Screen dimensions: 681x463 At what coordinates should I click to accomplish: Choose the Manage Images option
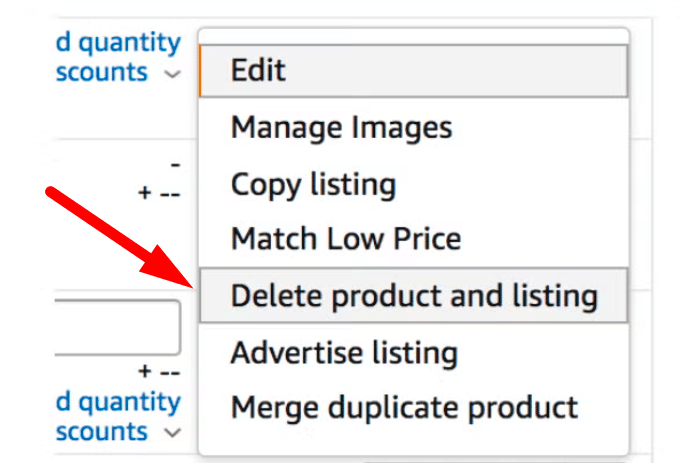tap(413, 127)
